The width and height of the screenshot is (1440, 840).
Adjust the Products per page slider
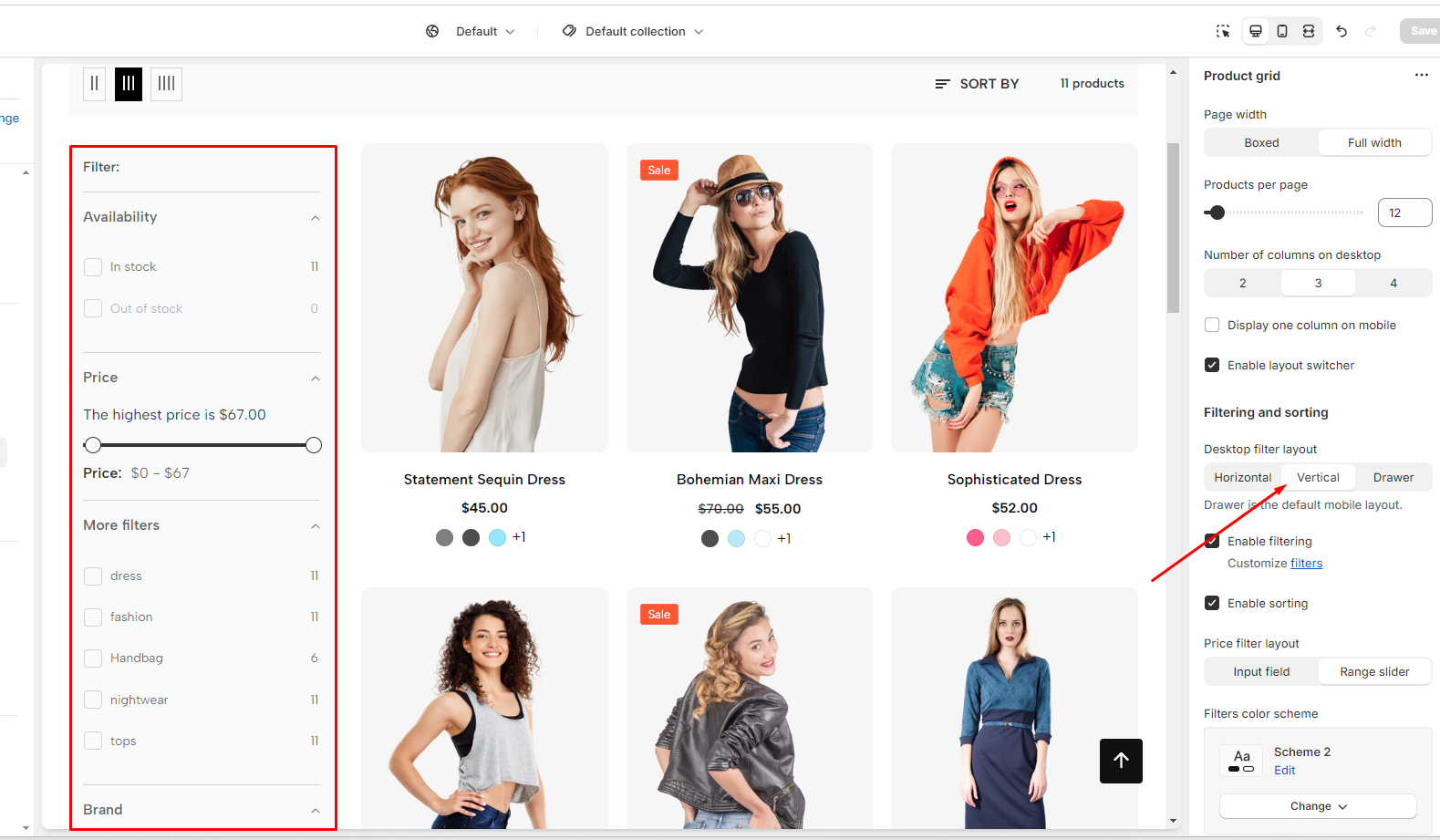(x=1216, y=213)
